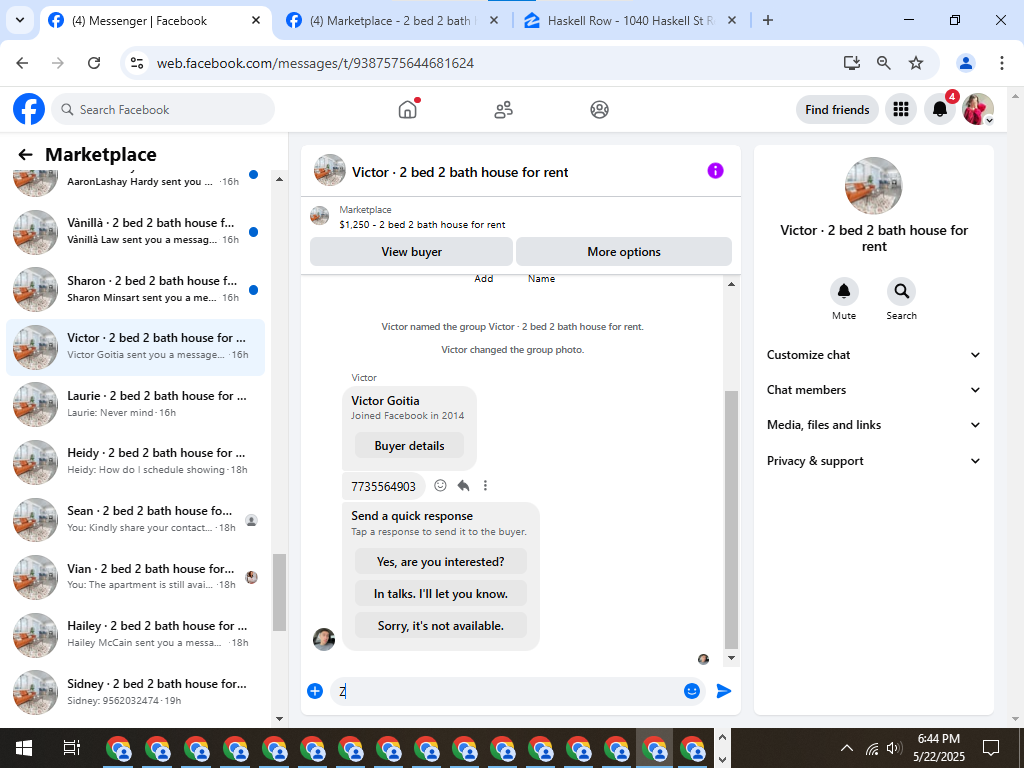Switch to the Marketplace 2 bed 2 bath tab

pyautogui.click(x=392, y=21)
